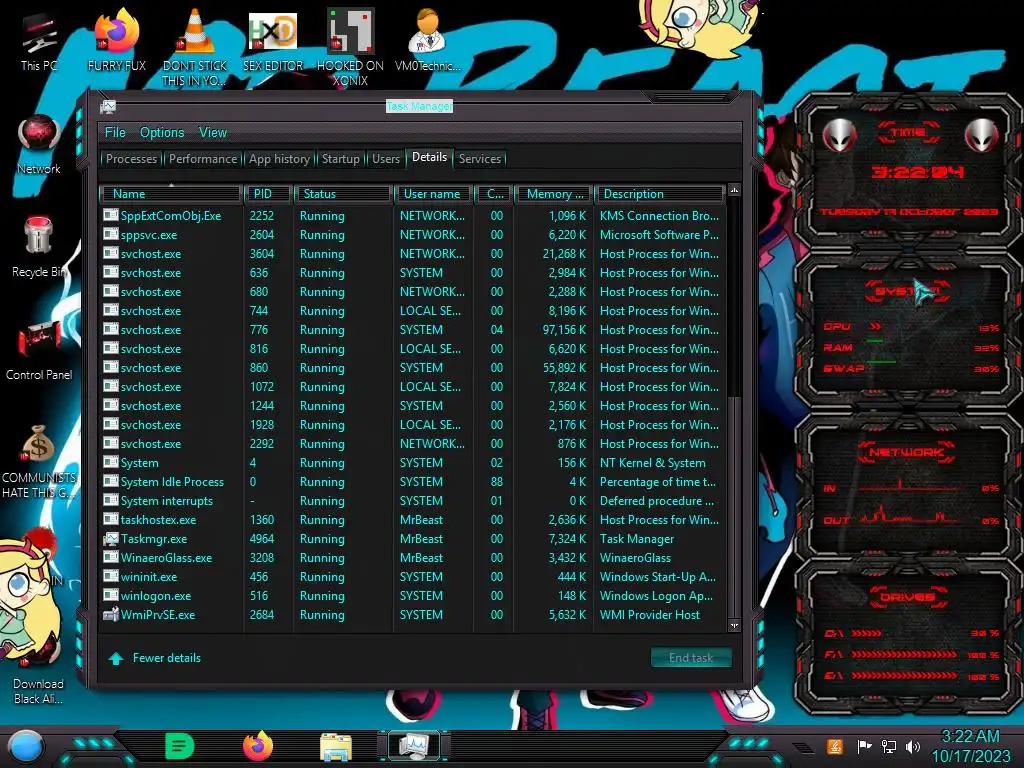Select the SppExtComObj.Exe row
The image size is (1024, 768).
(x=413, y=216)
